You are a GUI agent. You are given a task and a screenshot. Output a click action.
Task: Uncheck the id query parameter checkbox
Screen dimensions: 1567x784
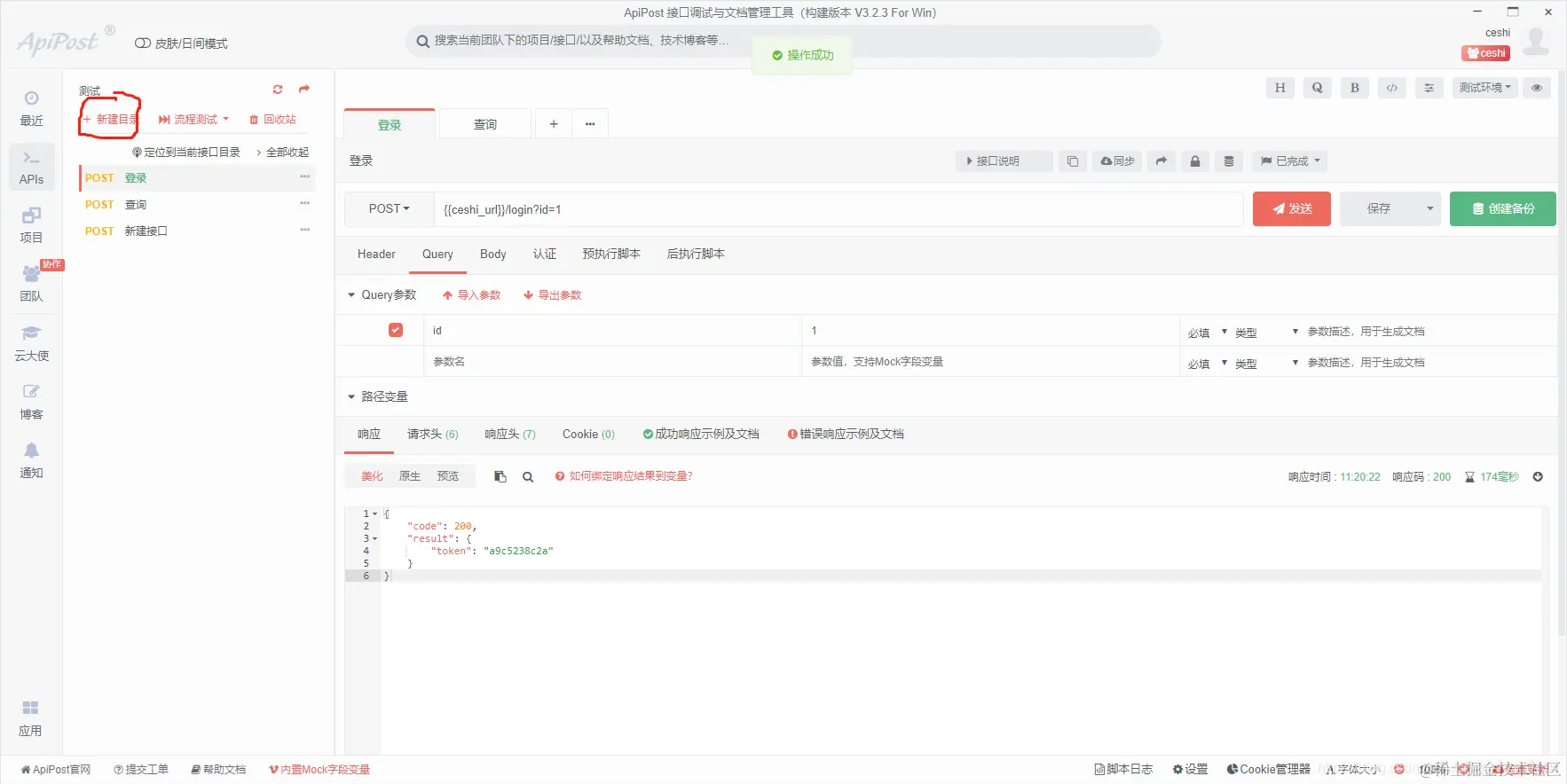(x=396, y=330)
